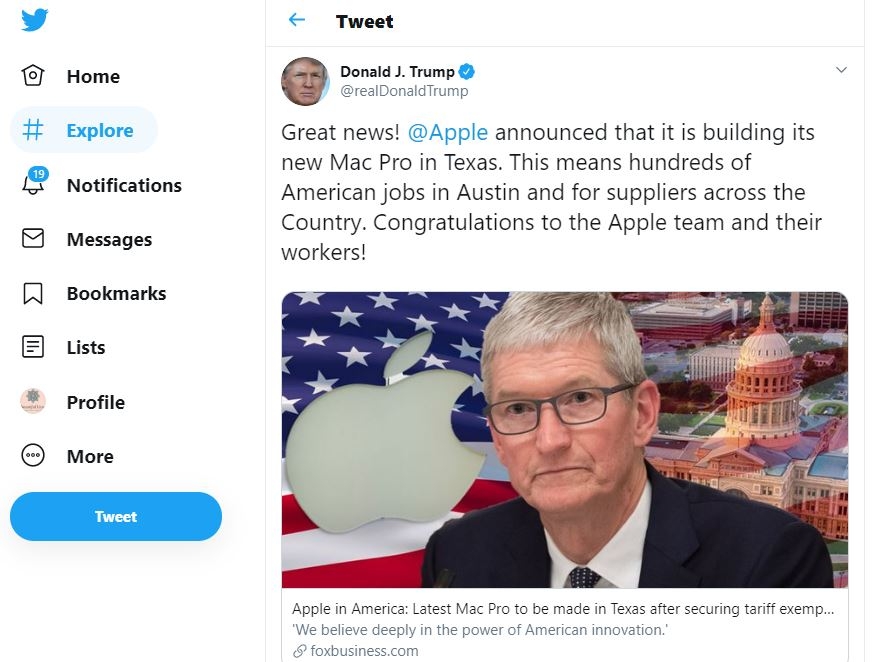886x662 pixels.
Task: Select the Explore hashtag icon
Action: [x=33, y=130]
